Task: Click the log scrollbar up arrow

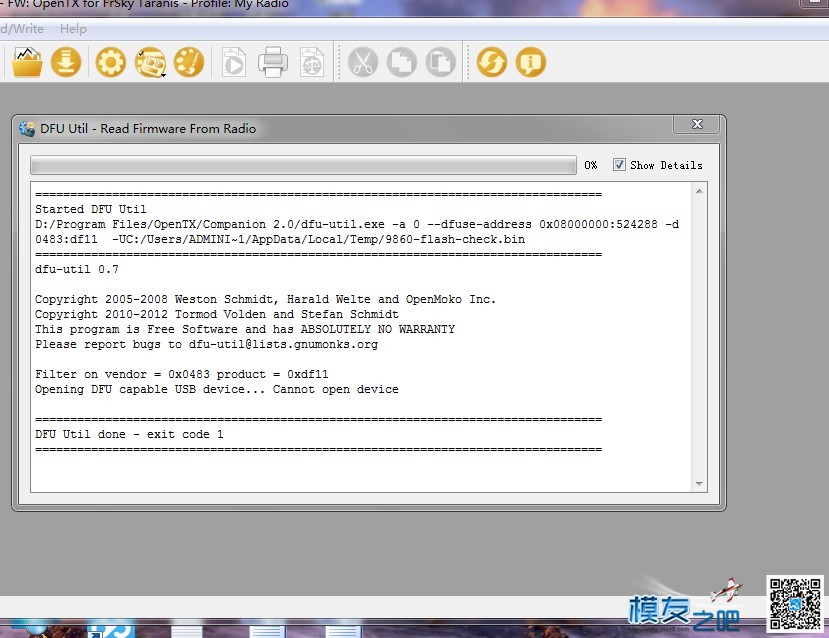Action: (x=699, y=191)
